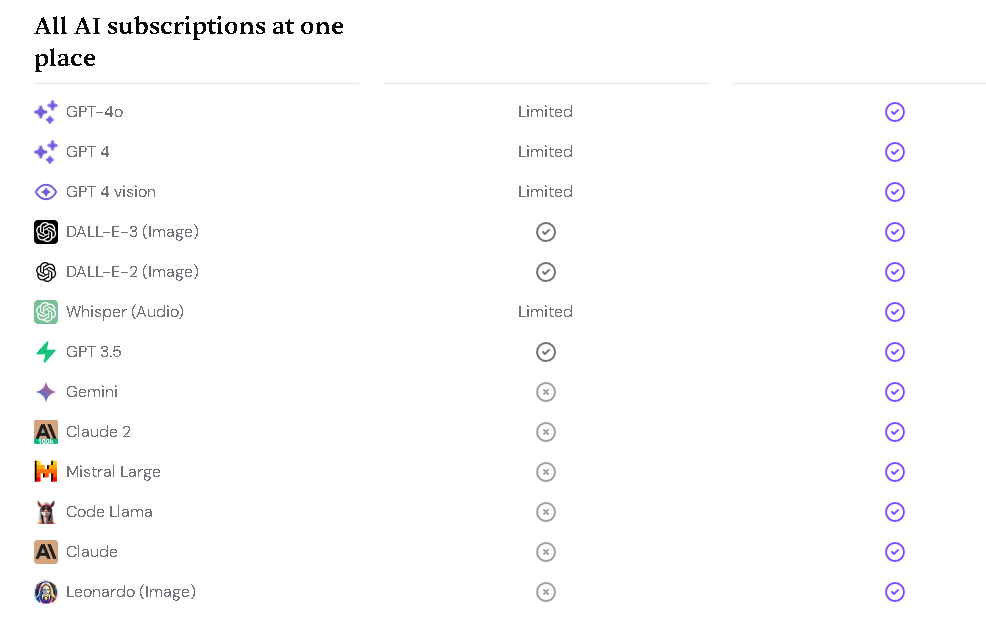Viewport: 986px width, 637px height.
Task: Click the Mistral Large logo icon
Action: (x=46, y=472)
